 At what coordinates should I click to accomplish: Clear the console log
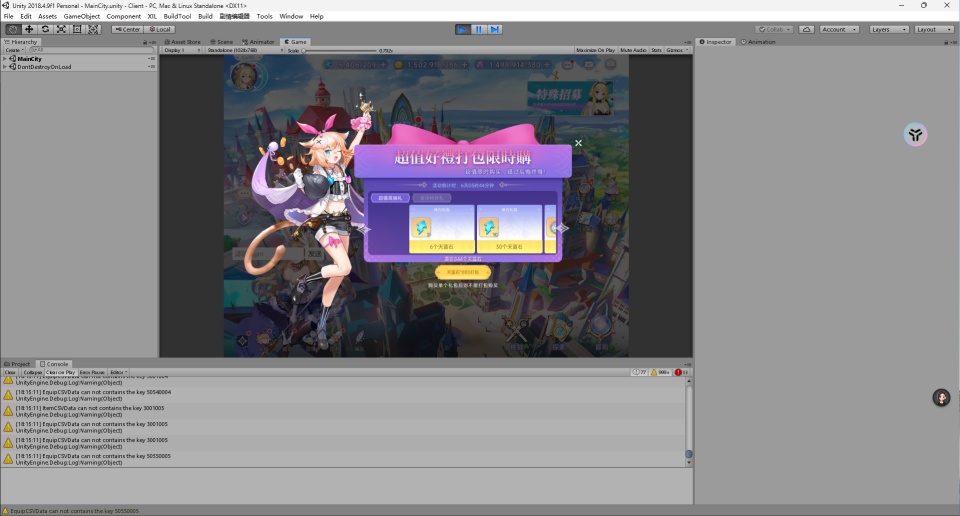10,372
